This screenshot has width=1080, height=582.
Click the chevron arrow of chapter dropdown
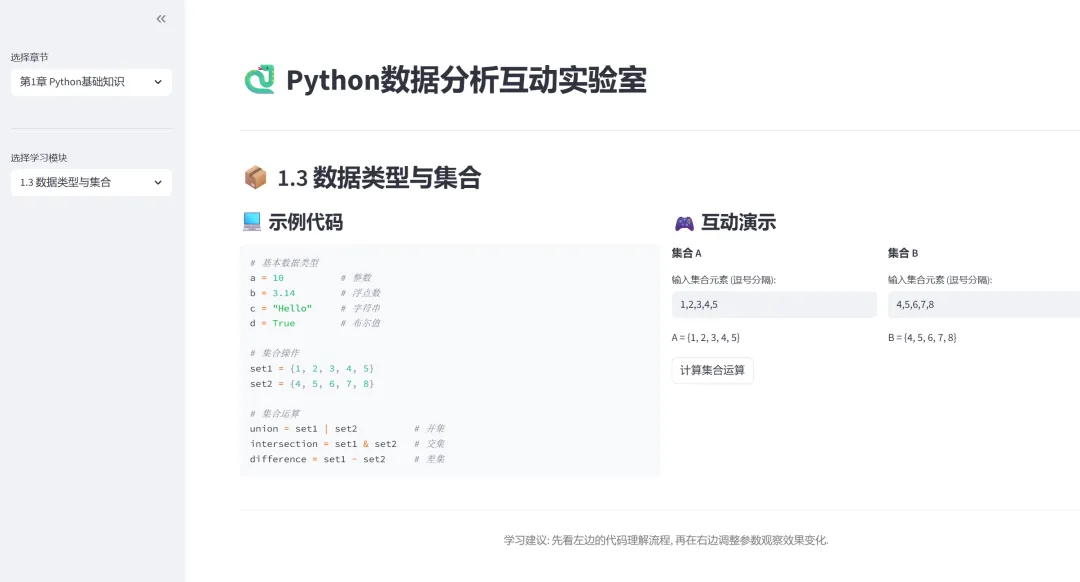coord(158,82)
